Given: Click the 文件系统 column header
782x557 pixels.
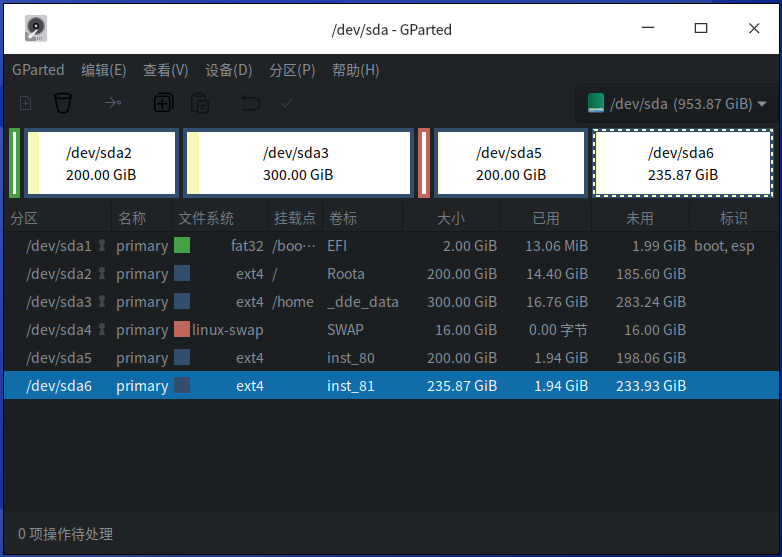Looking at the screenshot, I should tap(219, 218).
